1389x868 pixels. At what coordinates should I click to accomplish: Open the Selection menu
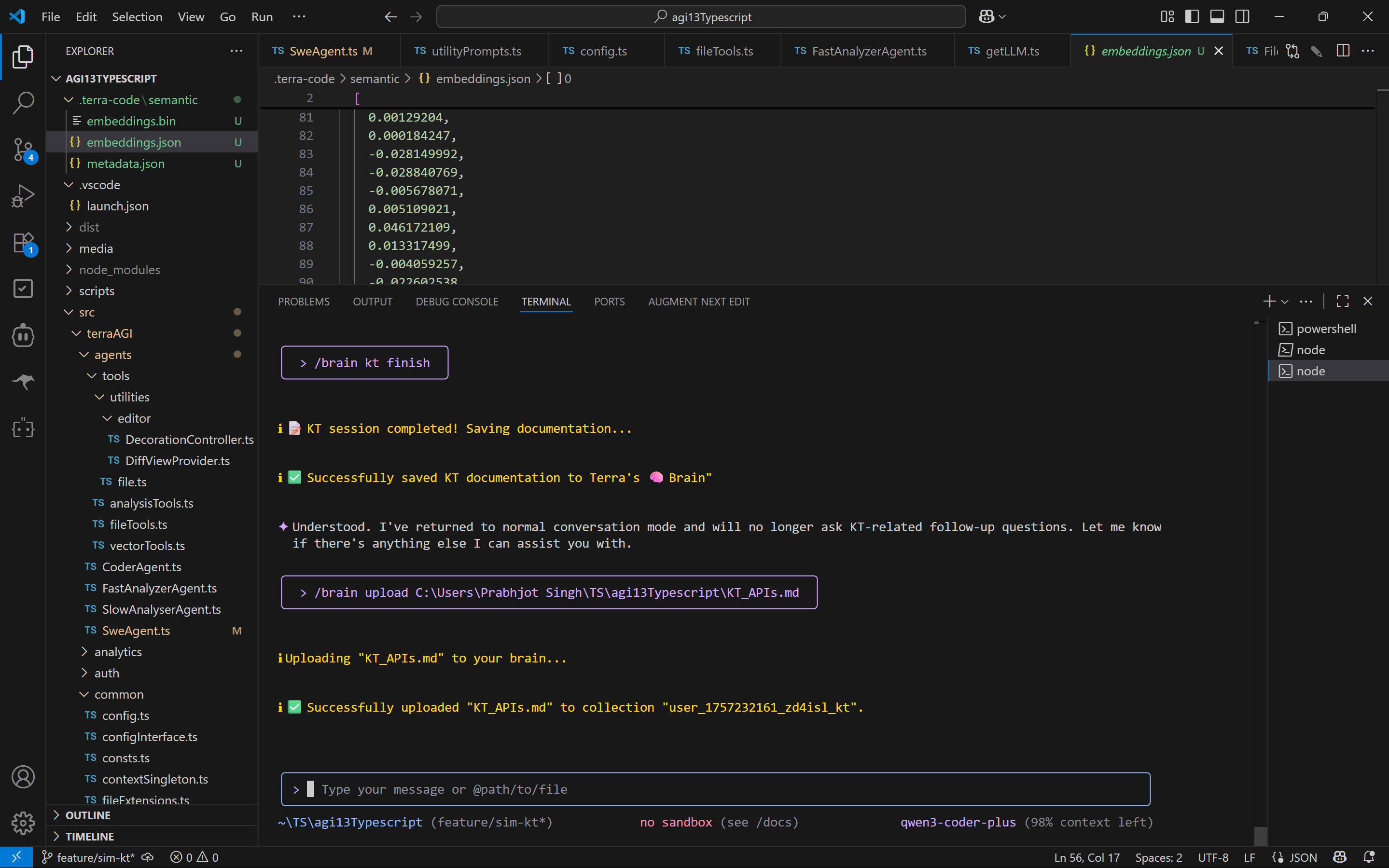[137, 17]
